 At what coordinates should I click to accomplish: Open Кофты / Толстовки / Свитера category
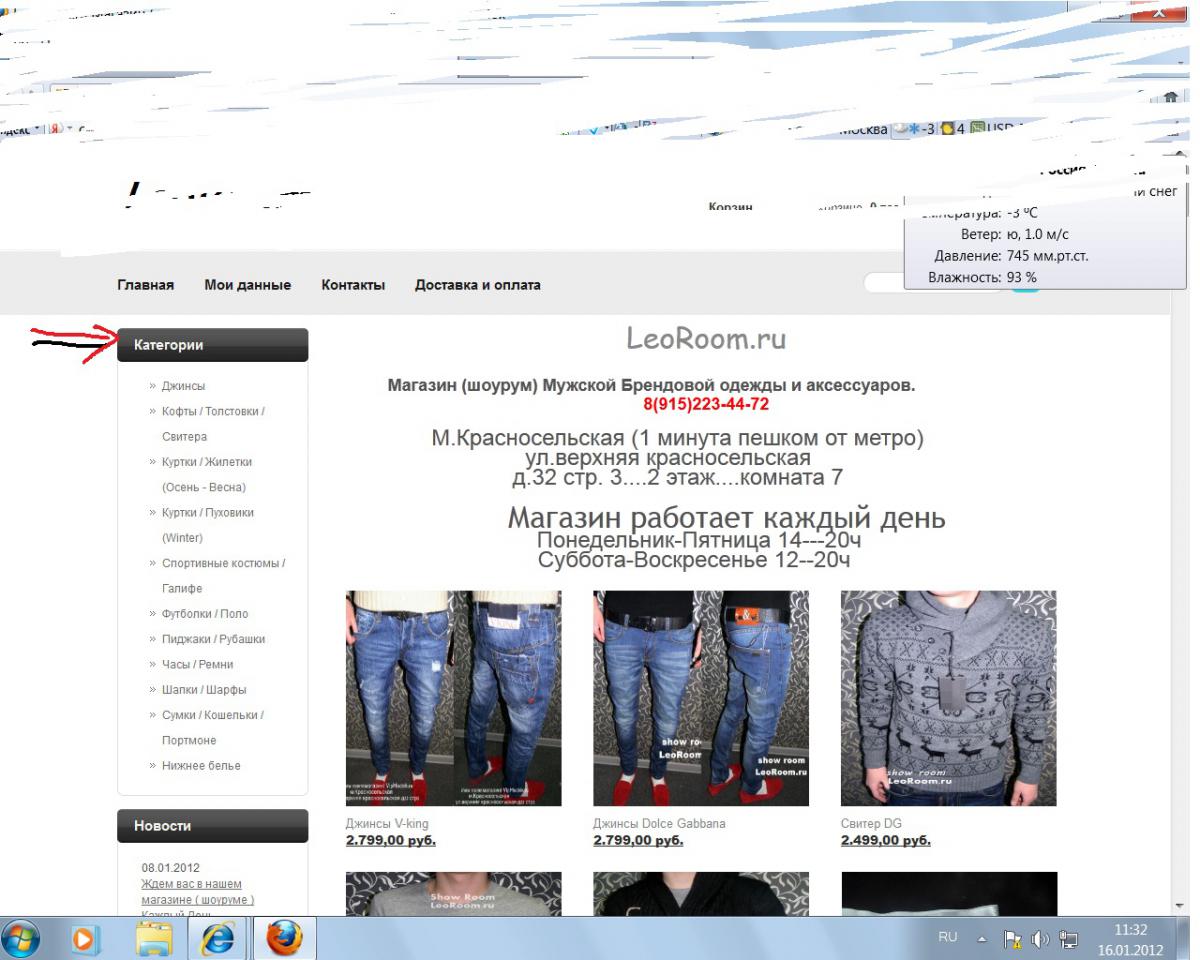pyautogui.click(x=213, y=424)
